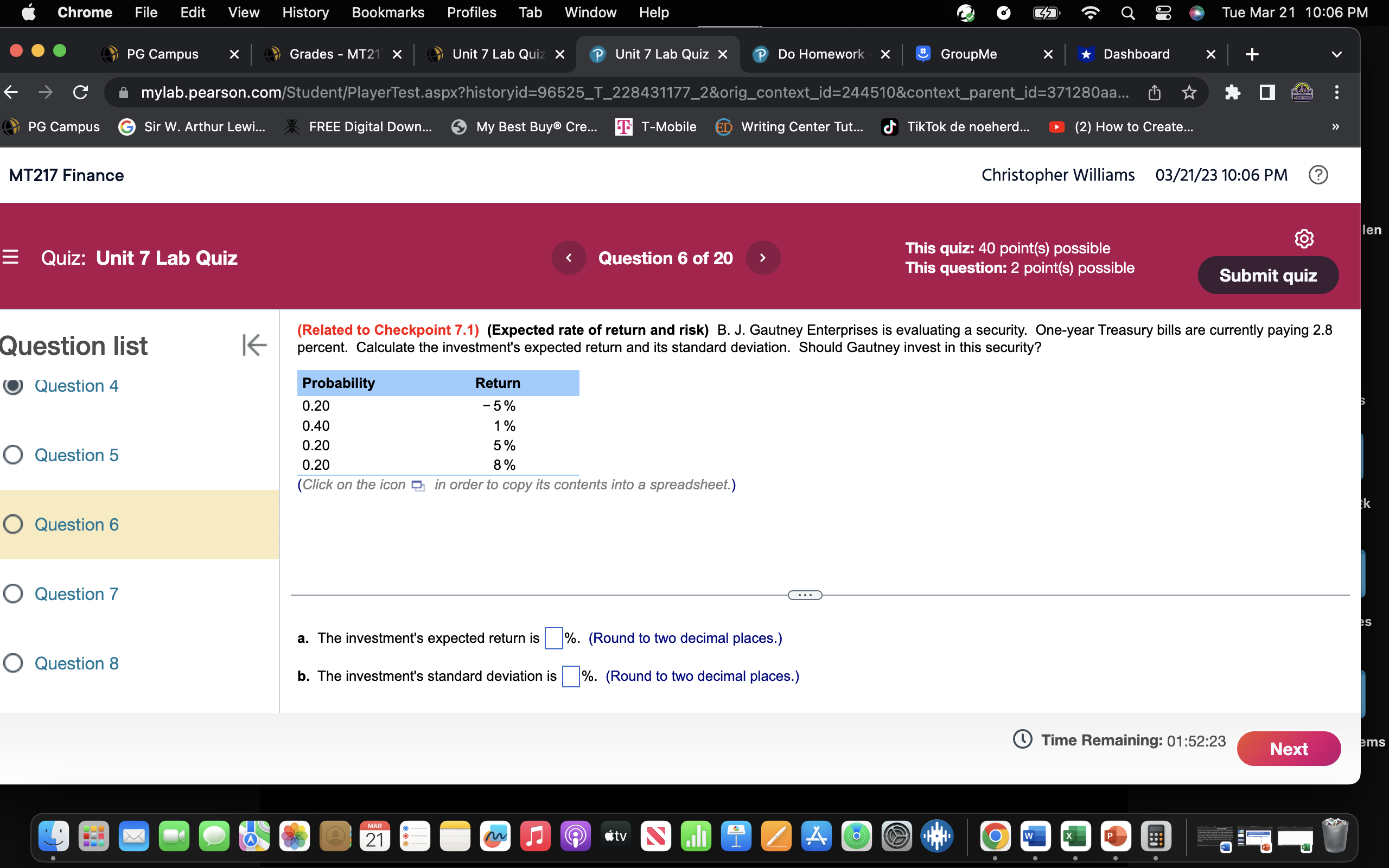
Task: Click the Submit quiz button
Action: tap(1268, 275)
